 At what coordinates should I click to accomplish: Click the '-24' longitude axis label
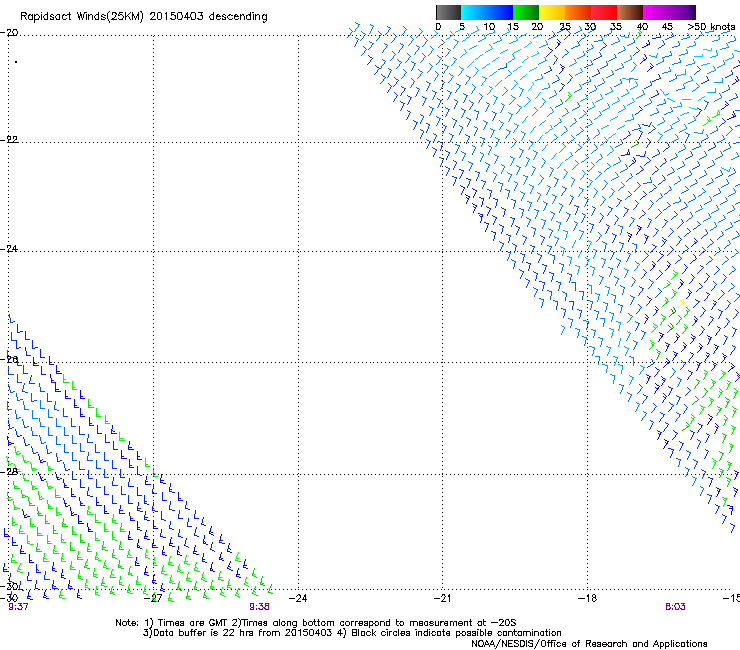[298, 598]
